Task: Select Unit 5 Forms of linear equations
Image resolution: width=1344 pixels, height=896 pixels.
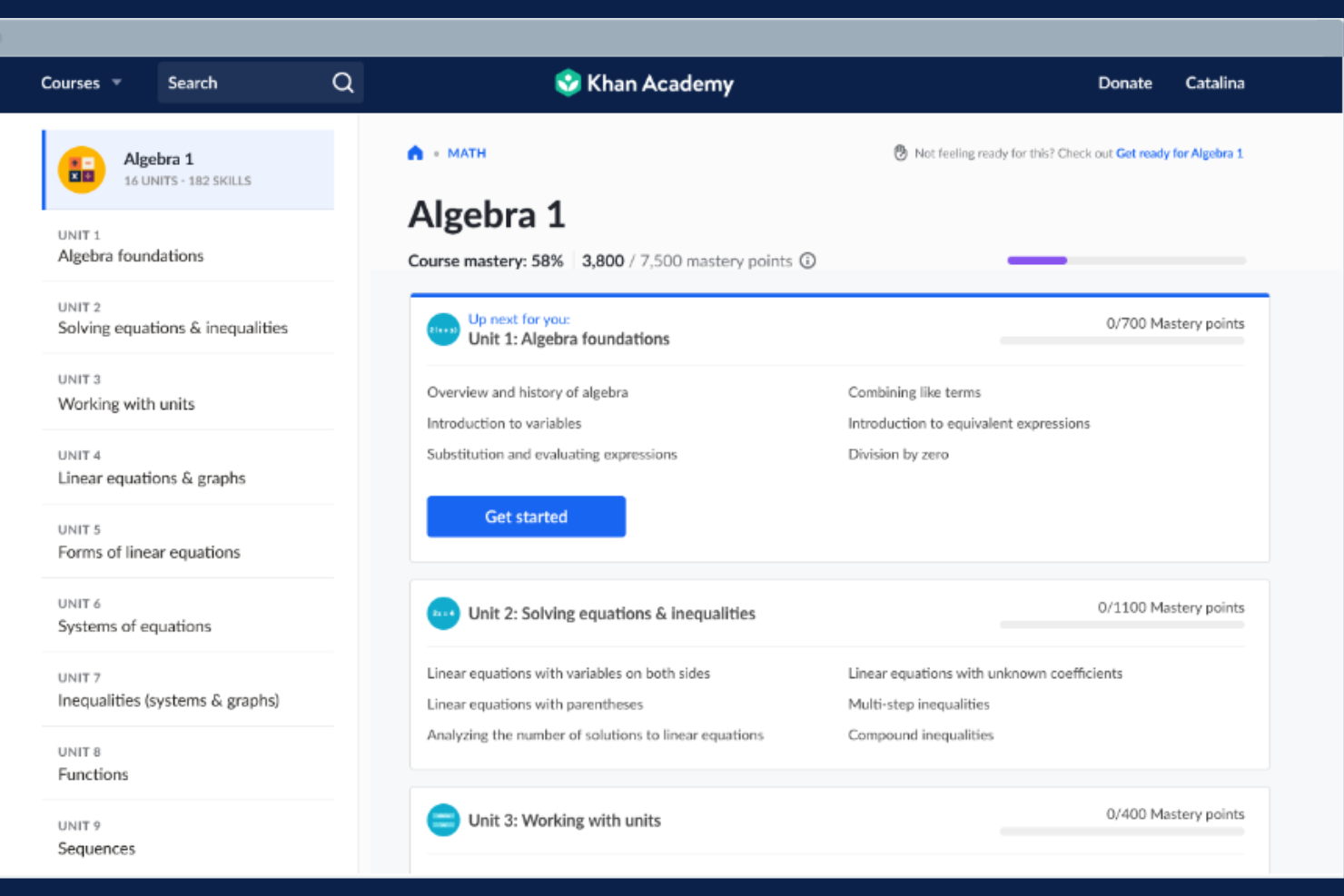Action: tap(188, 542)
